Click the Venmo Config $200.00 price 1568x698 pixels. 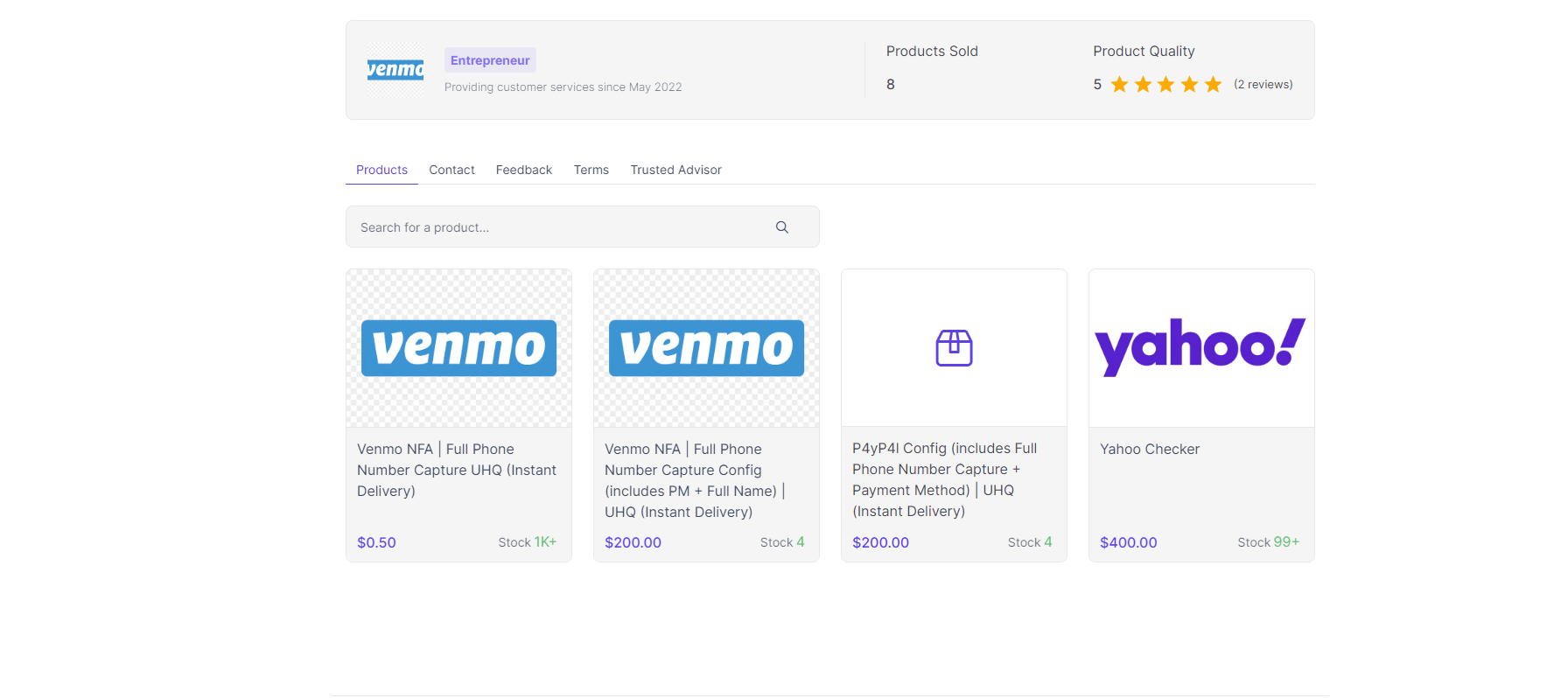click(x=633, y=542)
